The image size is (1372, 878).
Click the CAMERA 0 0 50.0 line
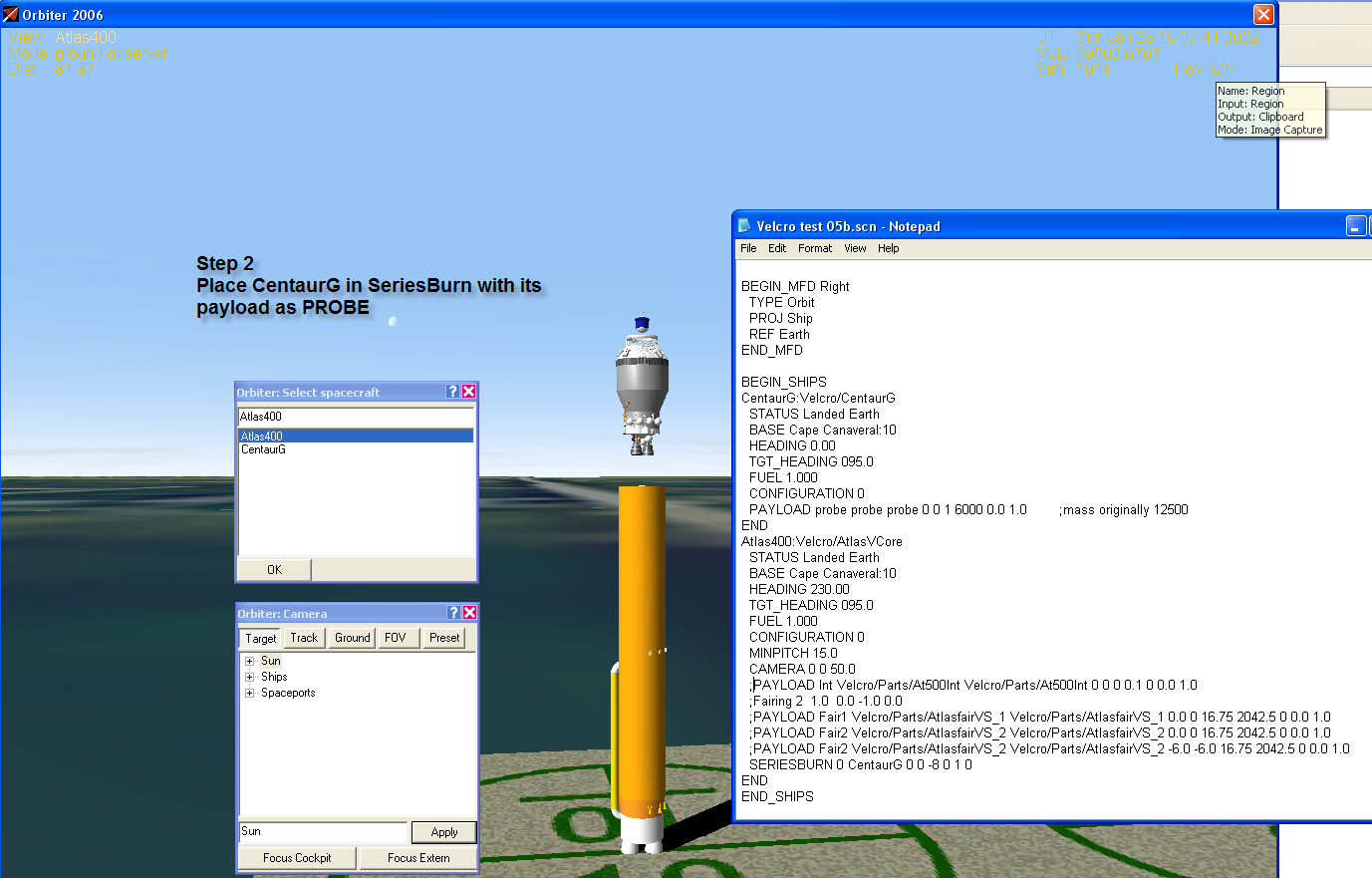pyautogui.click(x=802, y=669)
